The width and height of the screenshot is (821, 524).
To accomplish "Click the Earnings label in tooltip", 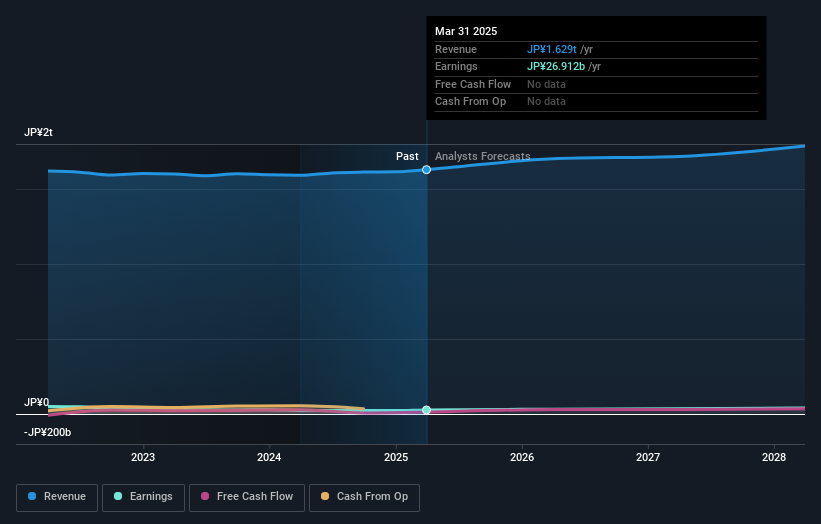I will tap(456, 66).
